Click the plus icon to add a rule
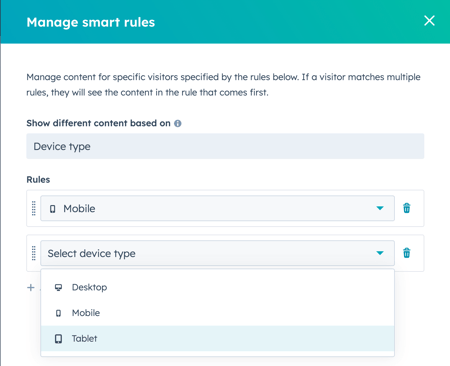The image size is (450, 366). click(x=31, y=287)
